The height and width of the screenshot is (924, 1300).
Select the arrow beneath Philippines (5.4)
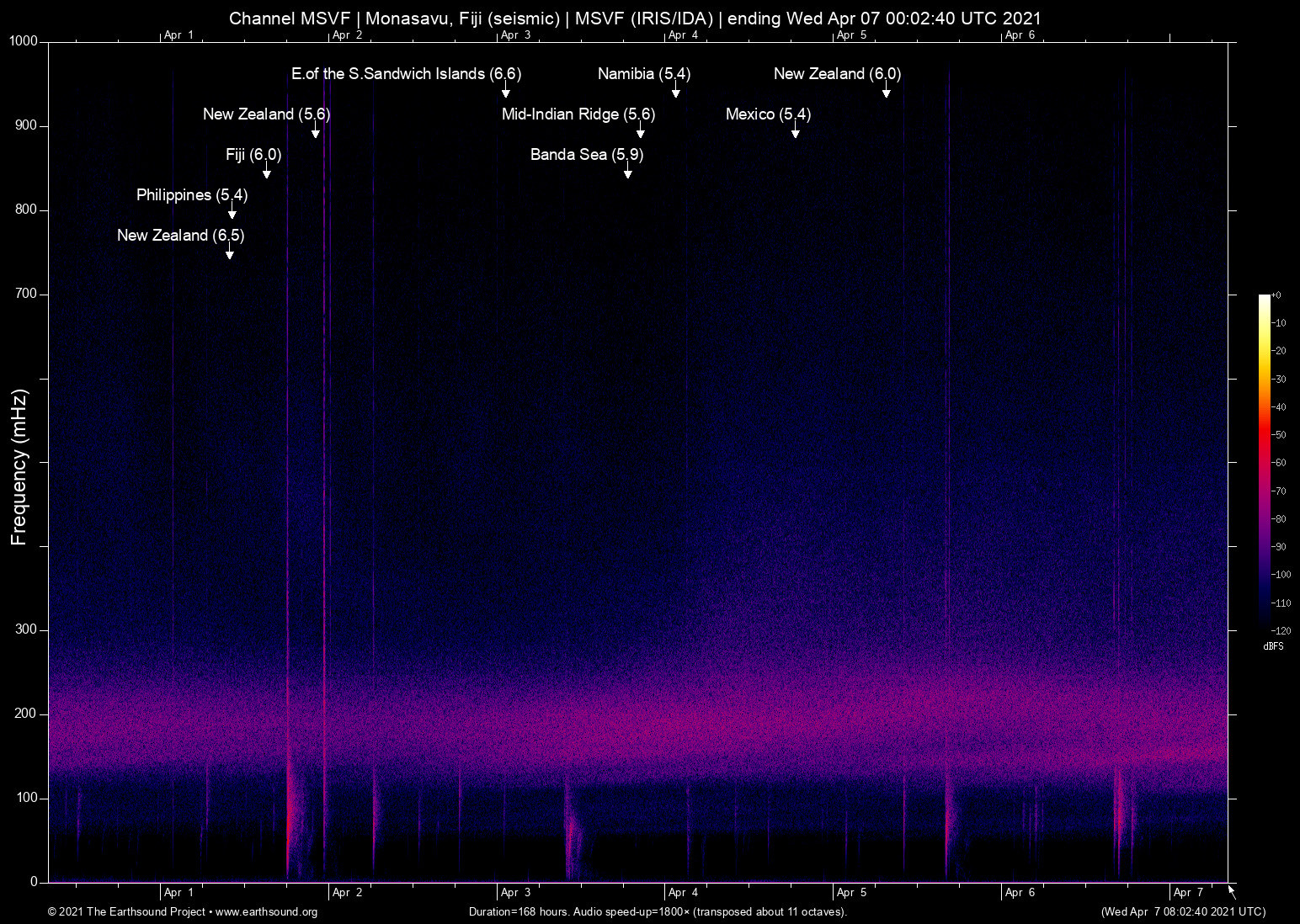pyautogui.click(x=232, y=213)
